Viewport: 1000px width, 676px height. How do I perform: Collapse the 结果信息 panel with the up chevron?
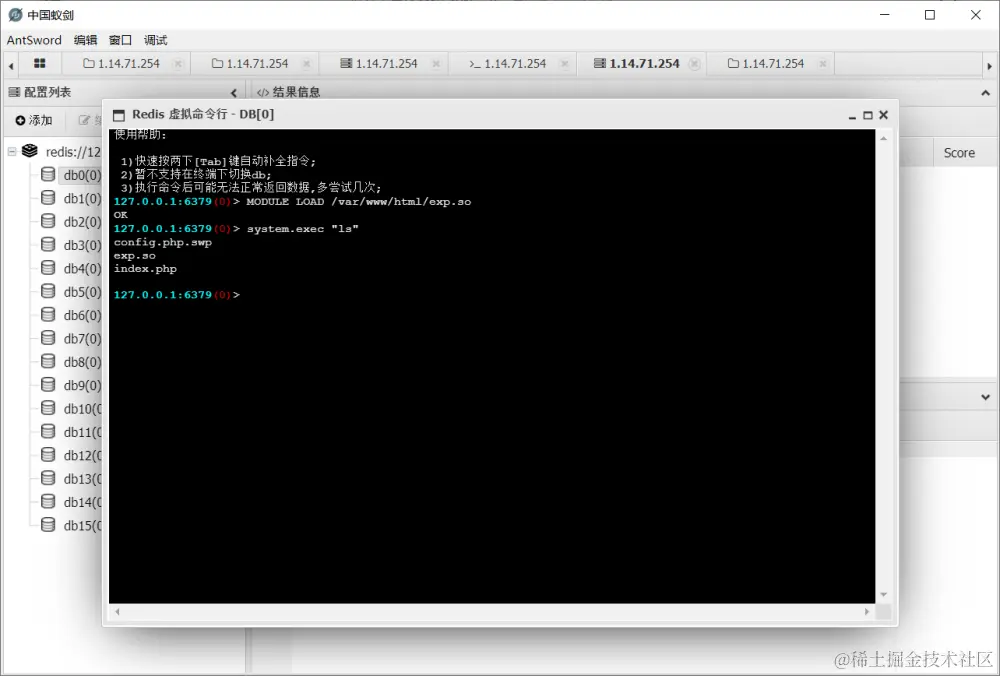coord(985,93)
